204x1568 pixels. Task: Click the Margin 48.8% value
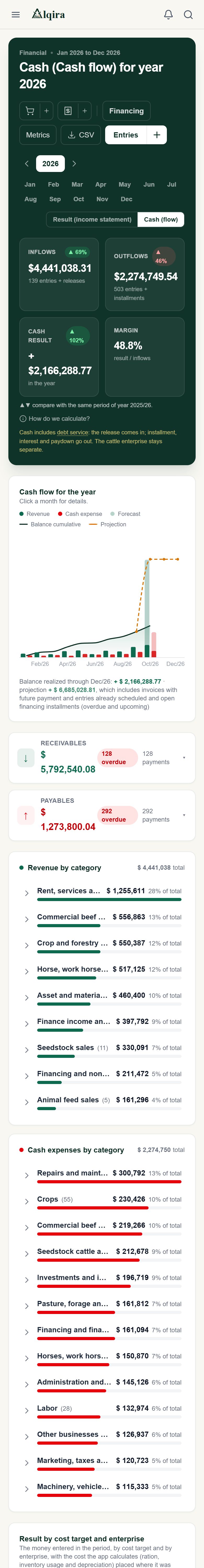pyautogui.click(x=128, y=346)
